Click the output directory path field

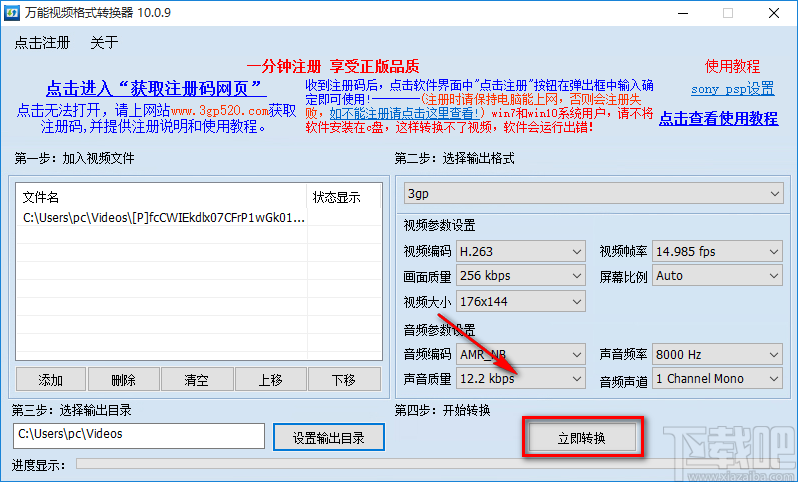click(139, 436)
